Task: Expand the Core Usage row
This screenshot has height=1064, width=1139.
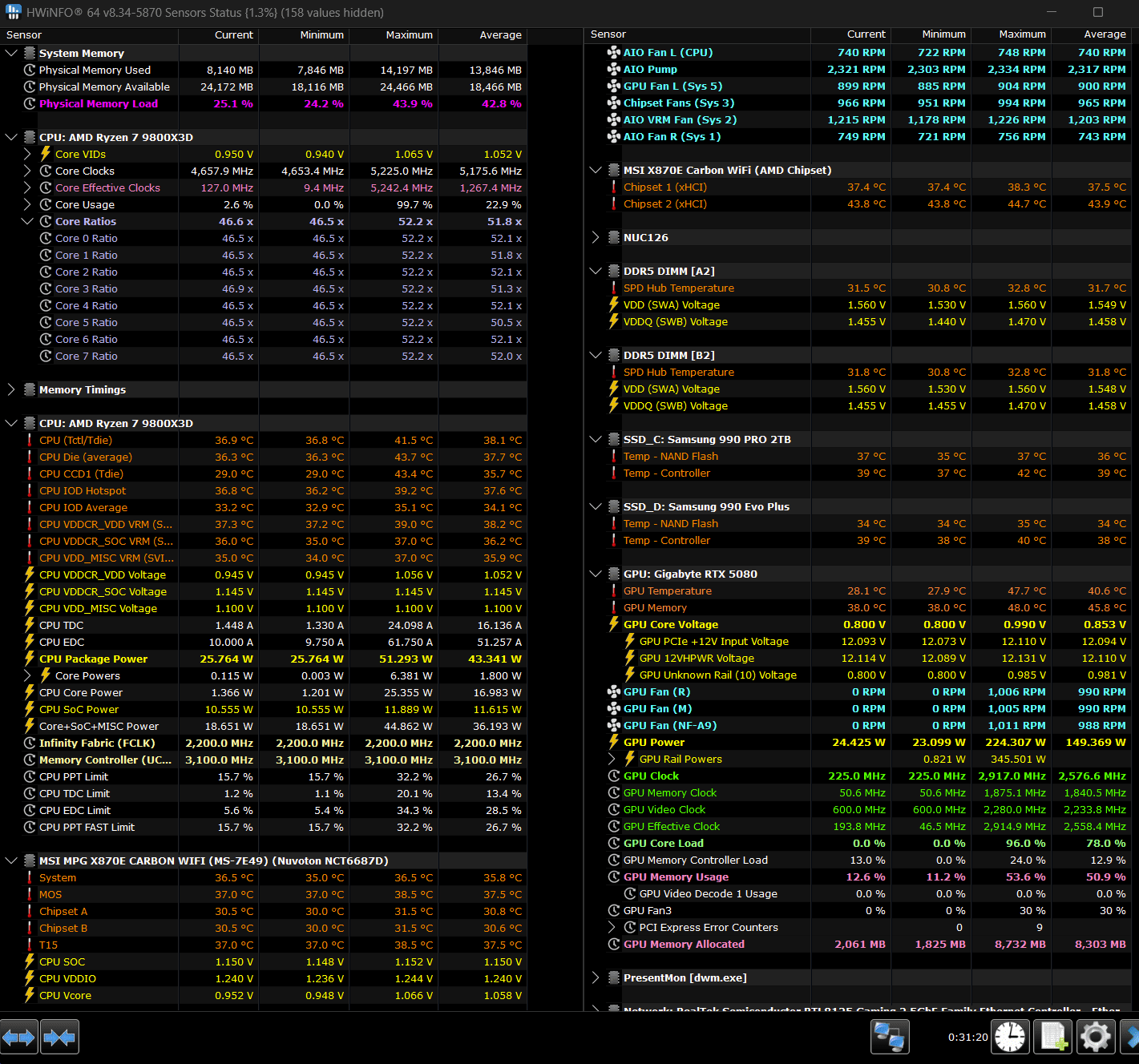Action: (27, 205)
